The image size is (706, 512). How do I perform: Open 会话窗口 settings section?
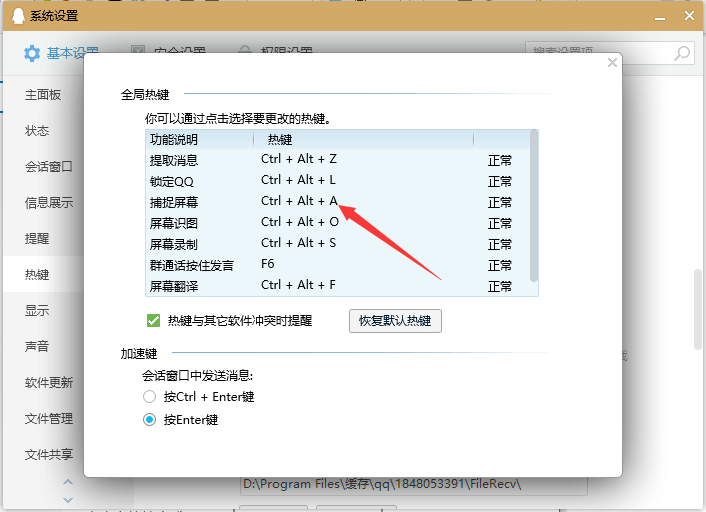coord(49,167)
